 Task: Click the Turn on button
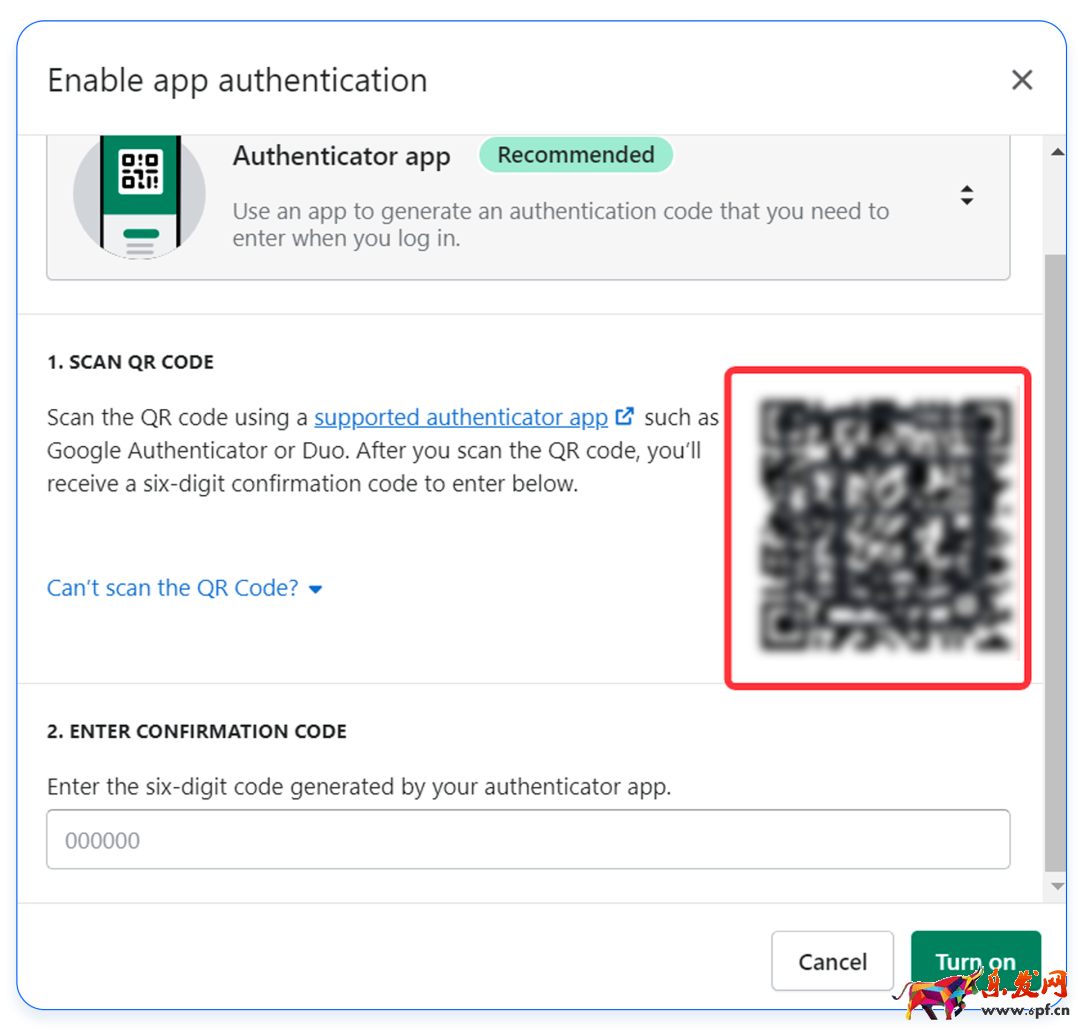click(x=975, y=961)
